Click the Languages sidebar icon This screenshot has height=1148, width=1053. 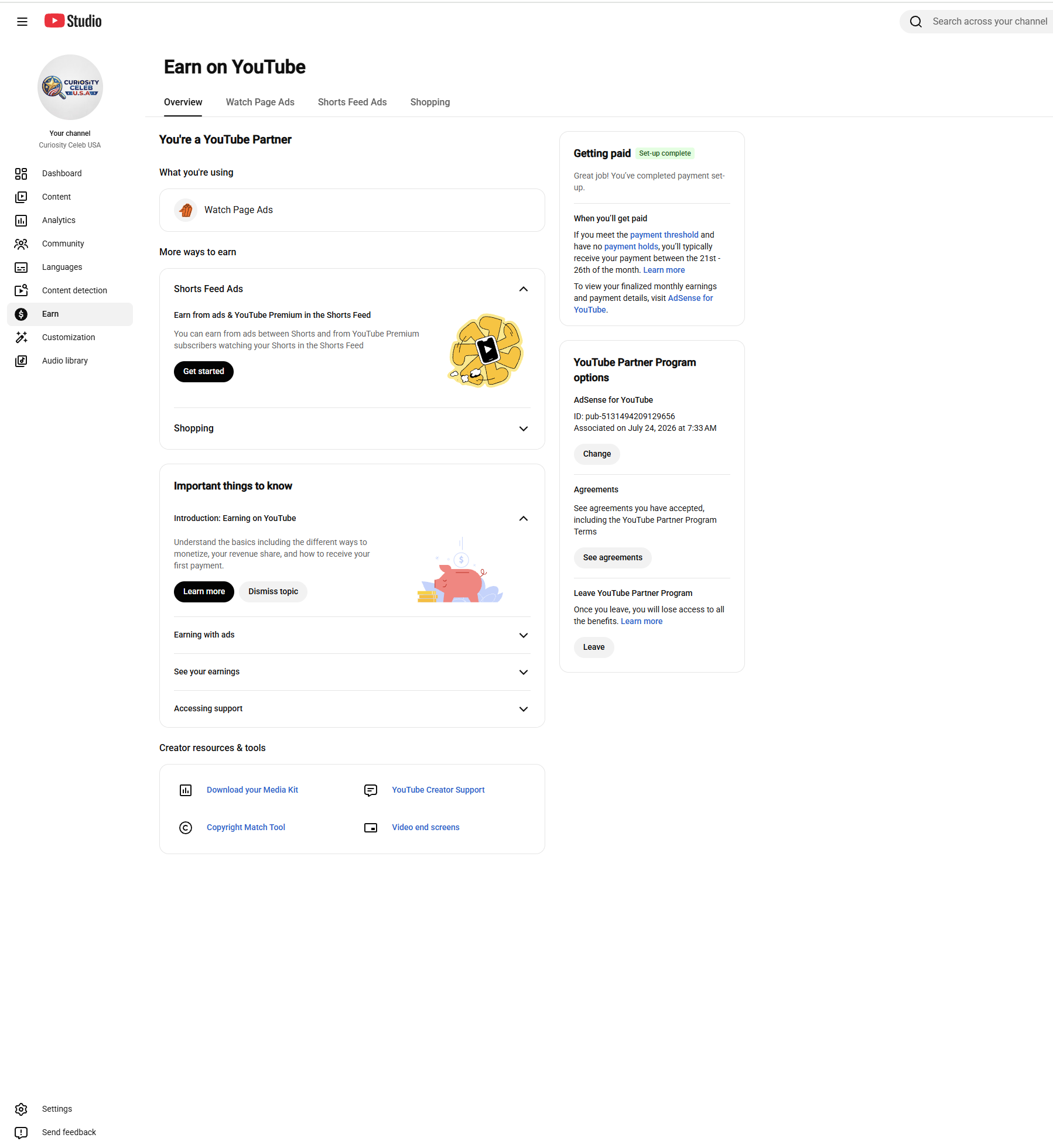pos(21,267)
